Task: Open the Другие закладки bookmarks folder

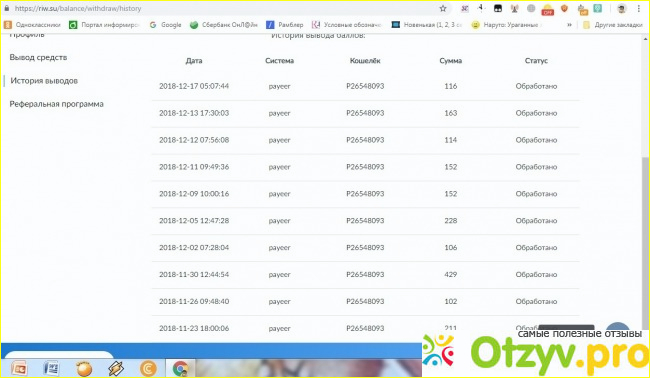Action: (613, 25)
